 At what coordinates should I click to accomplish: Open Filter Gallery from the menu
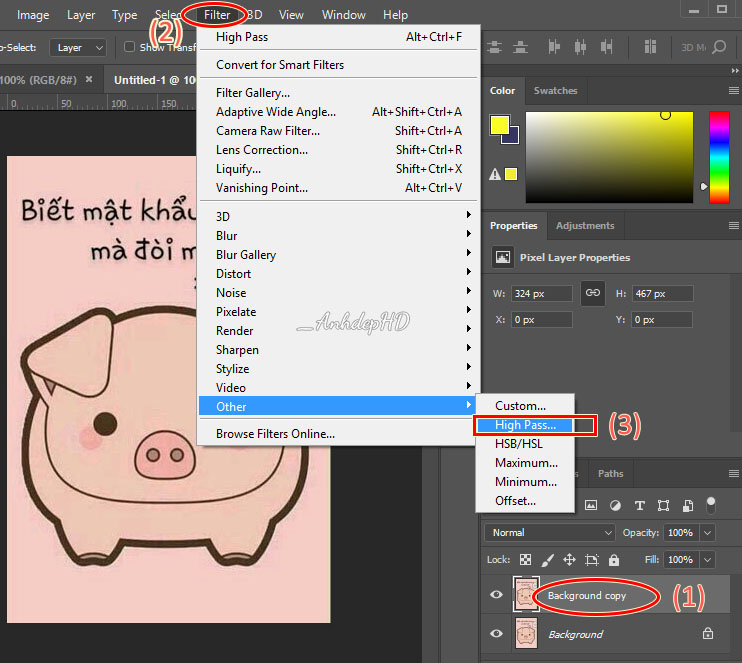click(x=339, y=93)
